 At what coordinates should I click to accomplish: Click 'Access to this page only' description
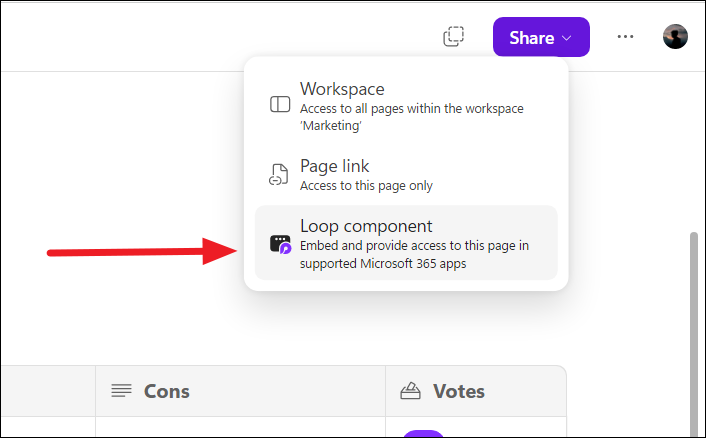tap(366, 186)
